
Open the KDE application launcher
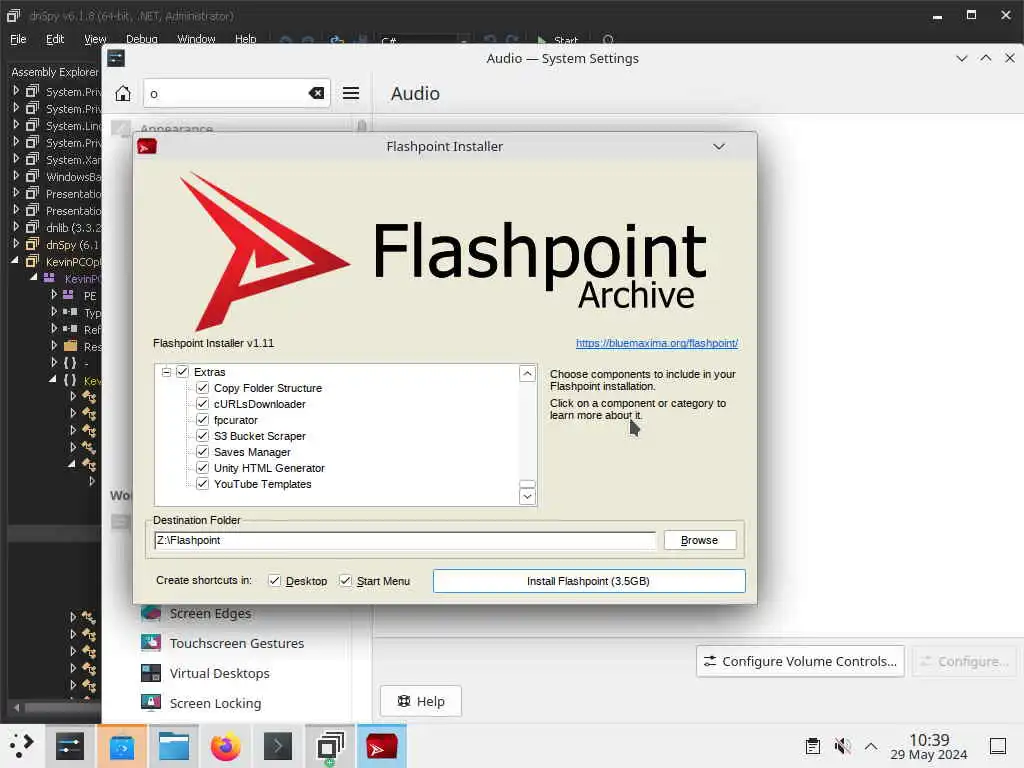21,745
